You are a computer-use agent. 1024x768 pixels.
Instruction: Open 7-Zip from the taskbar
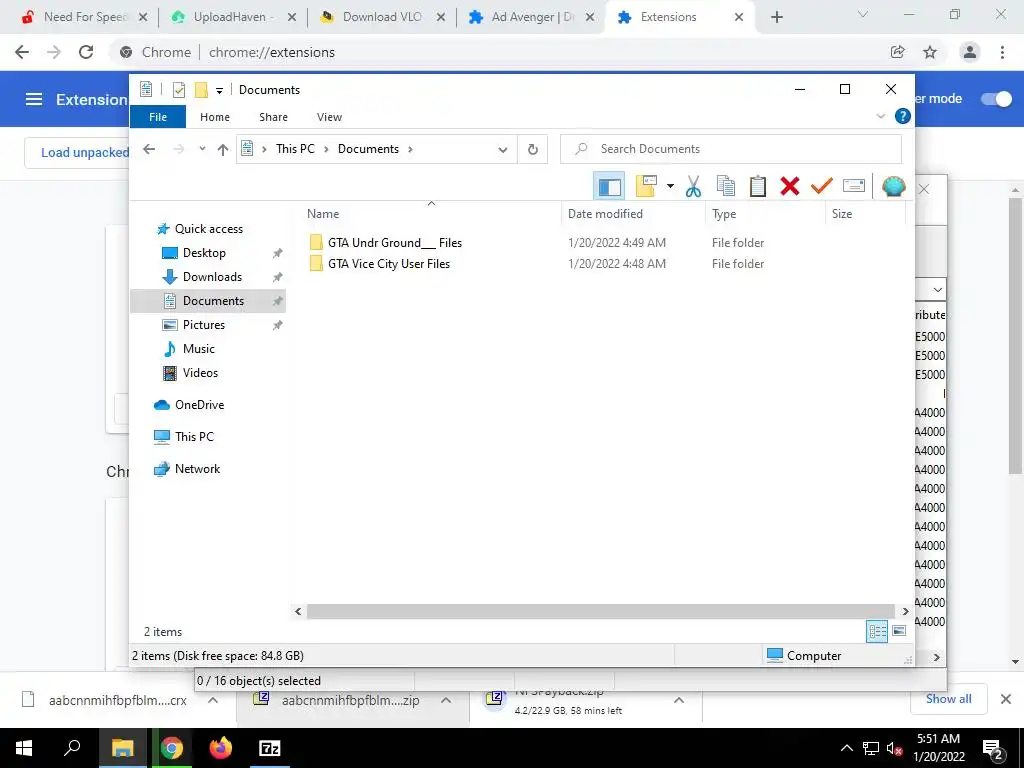(x=270, y=748)
